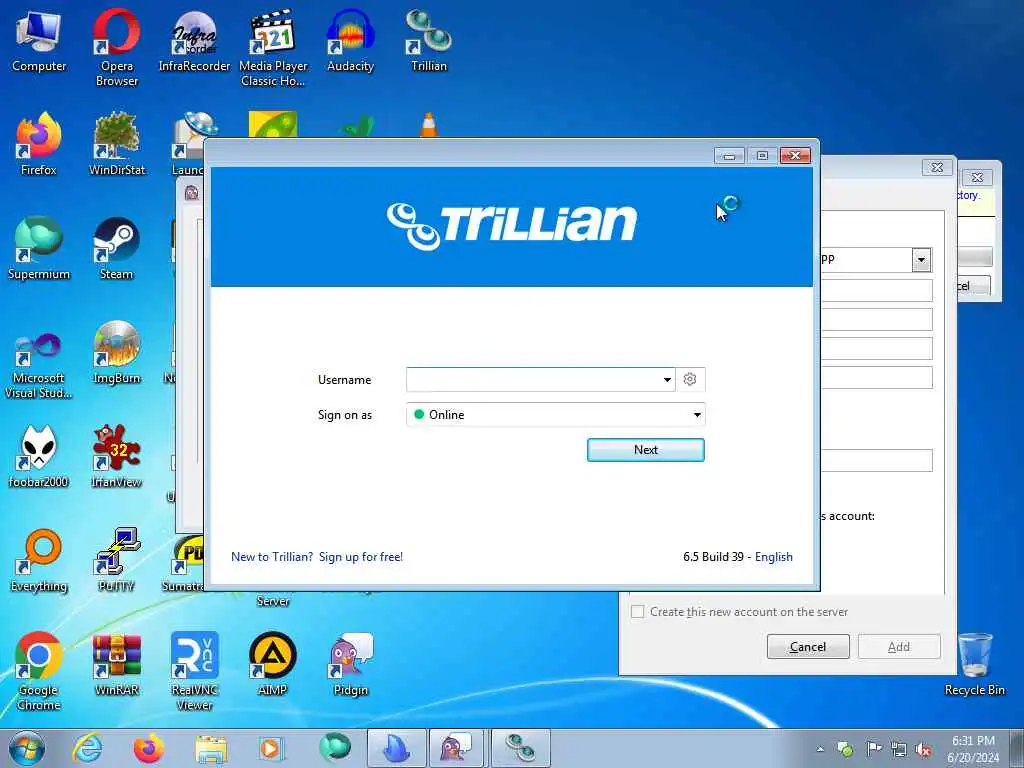Screen dimensions: 1024x768
Task: Click the Trillian taskbar button
Action: pos(520,748)
